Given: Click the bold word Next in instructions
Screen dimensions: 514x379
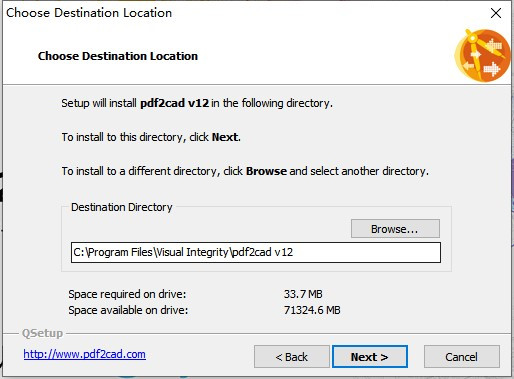Looking at the screenshot, I should pyautogui.click(x=225, y=137).
